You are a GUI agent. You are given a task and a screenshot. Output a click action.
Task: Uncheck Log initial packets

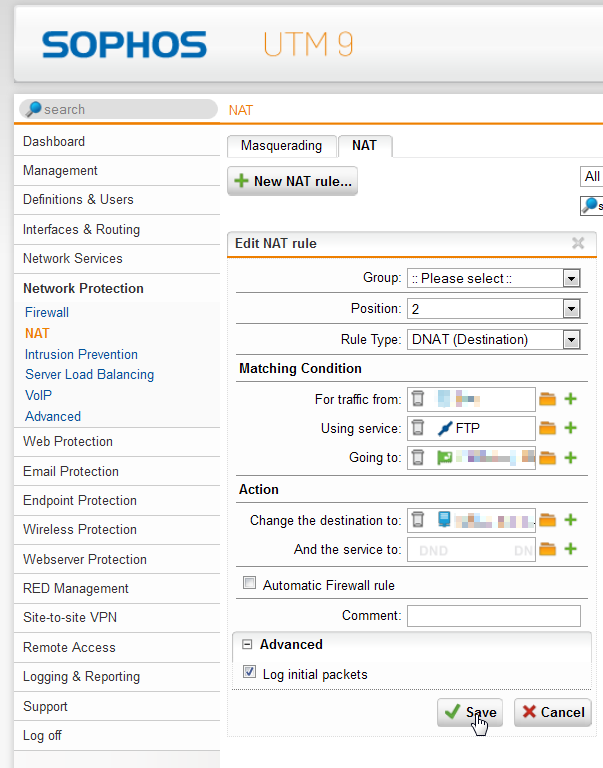[250, 674]
